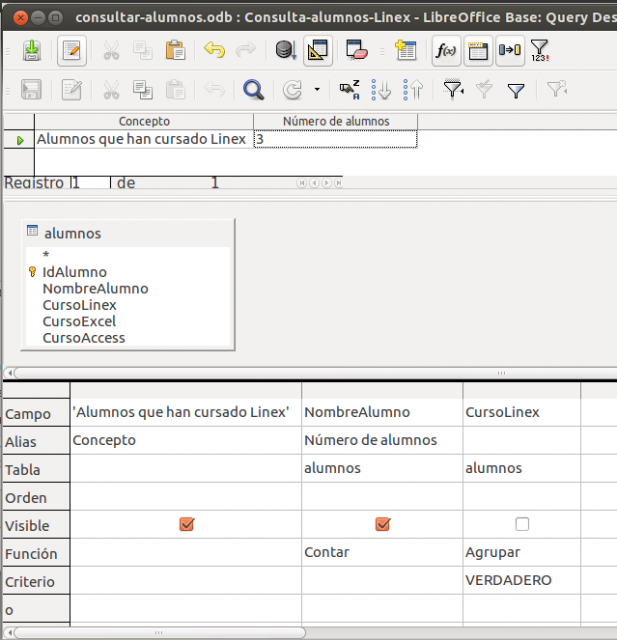Select asterisk all-fields entry in alumnos
The width and height of the screenshot is (617, 640).
click(x=46, y=255)
